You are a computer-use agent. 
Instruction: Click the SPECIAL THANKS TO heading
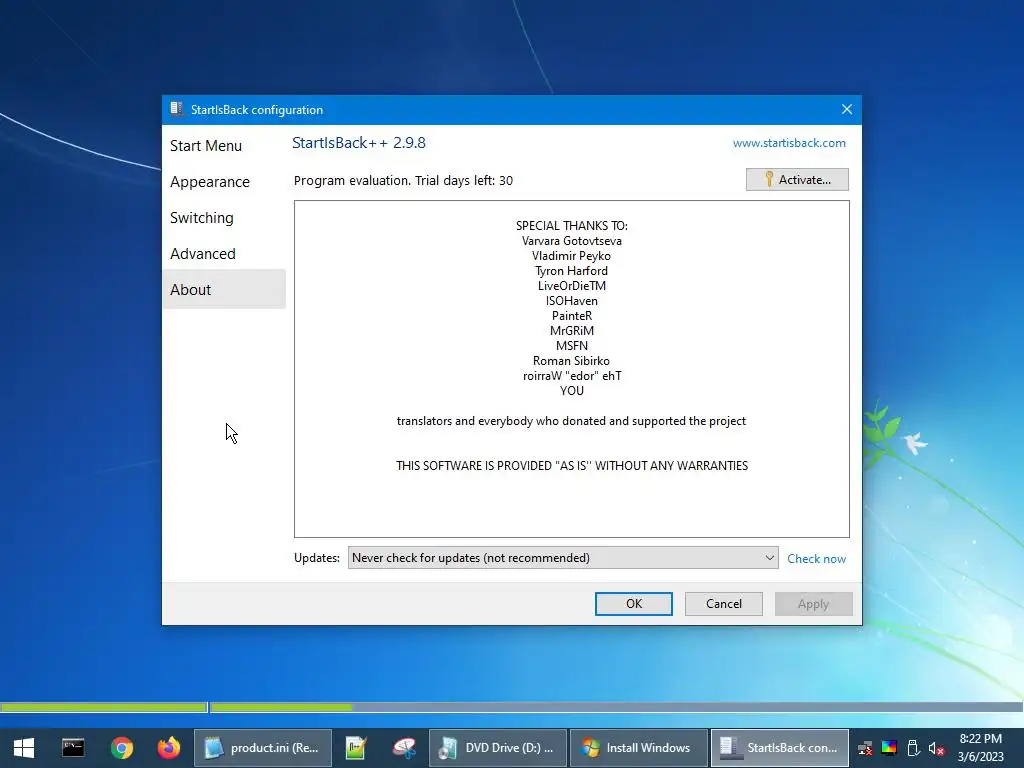click(571, 226)
